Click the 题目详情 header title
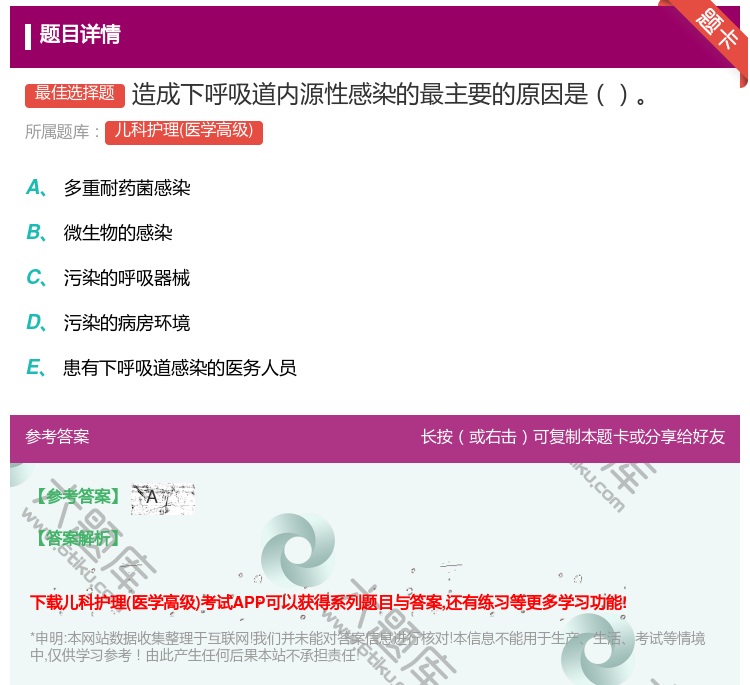750x685 pixels. (x=80, y=34)
